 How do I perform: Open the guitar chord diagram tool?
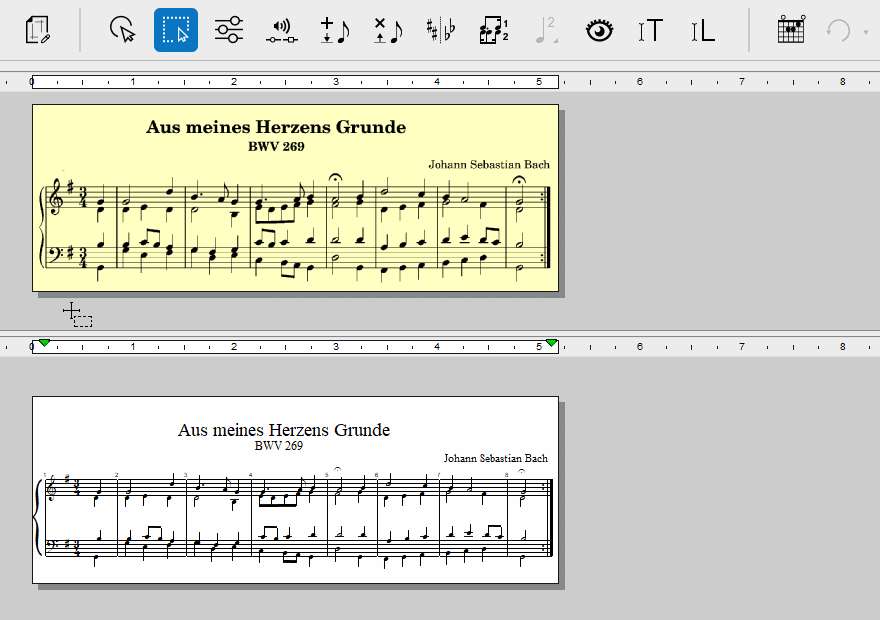pyautogui.click(x=791, y=30)
